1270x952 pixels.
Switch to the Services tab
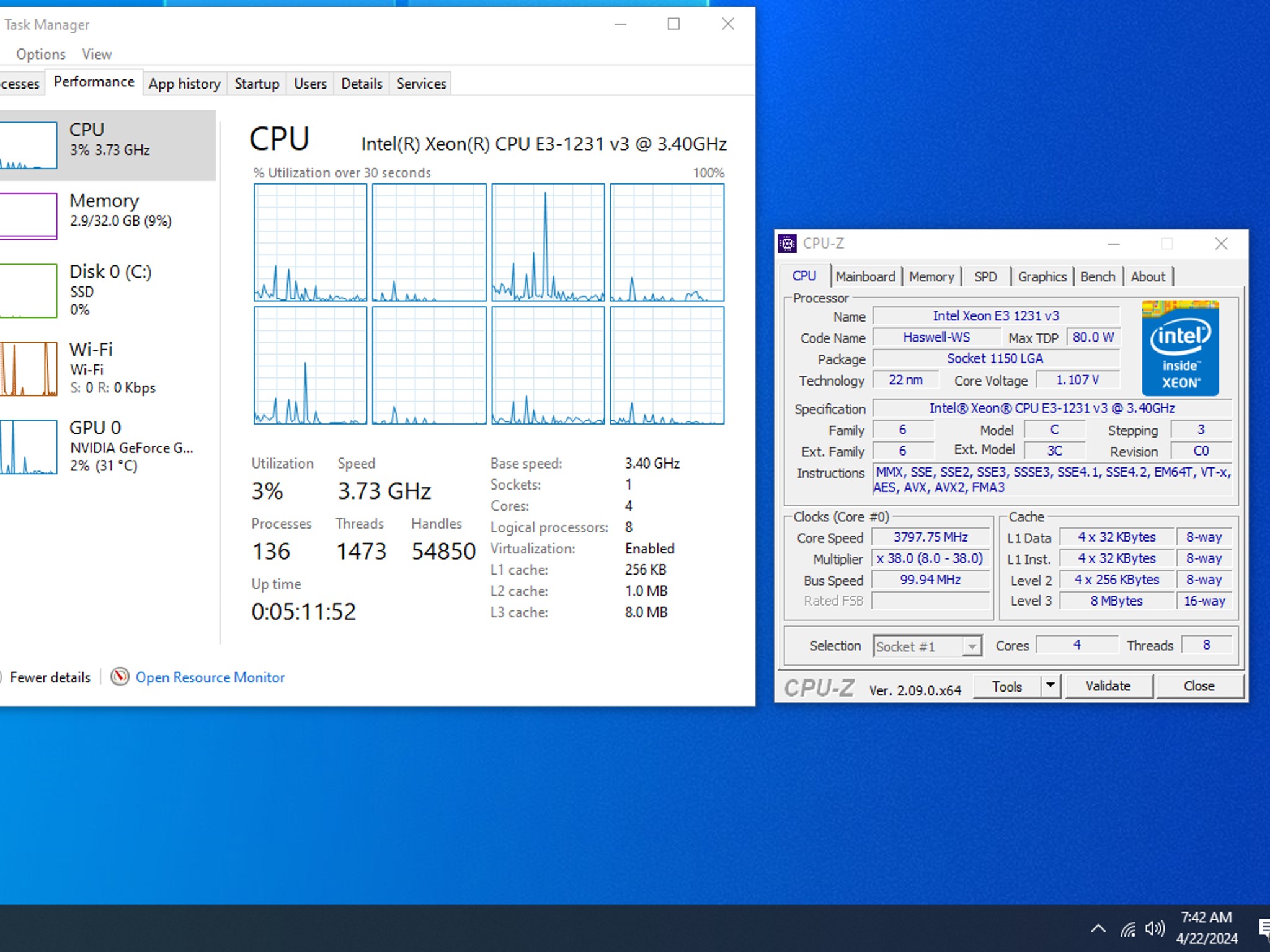click(421, 84)
